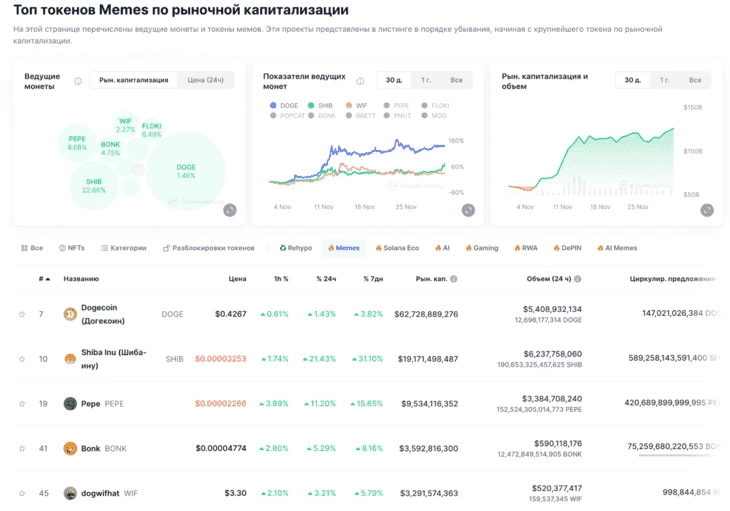
Task: Star the dogwifhat row
Action: coord(22,493)
